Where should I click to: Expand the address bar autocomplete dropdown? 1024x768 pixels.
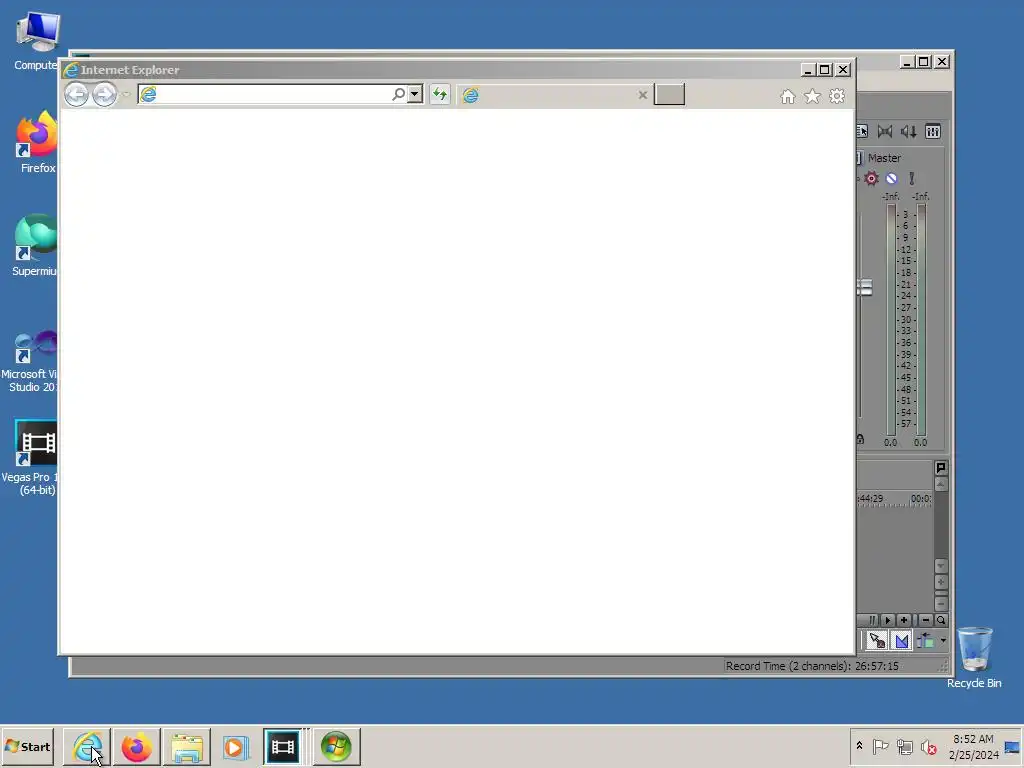[x=415, y=94]
